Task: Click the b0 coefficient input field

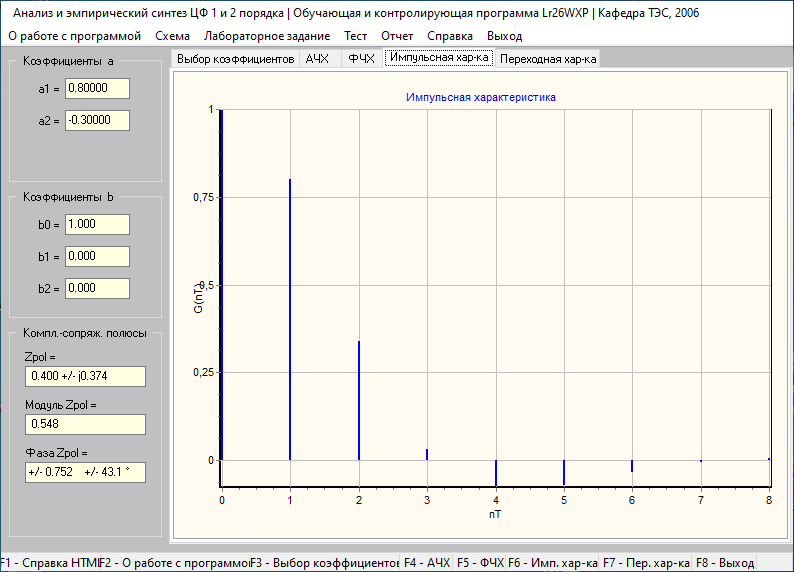Action: (x=97, y=224)
